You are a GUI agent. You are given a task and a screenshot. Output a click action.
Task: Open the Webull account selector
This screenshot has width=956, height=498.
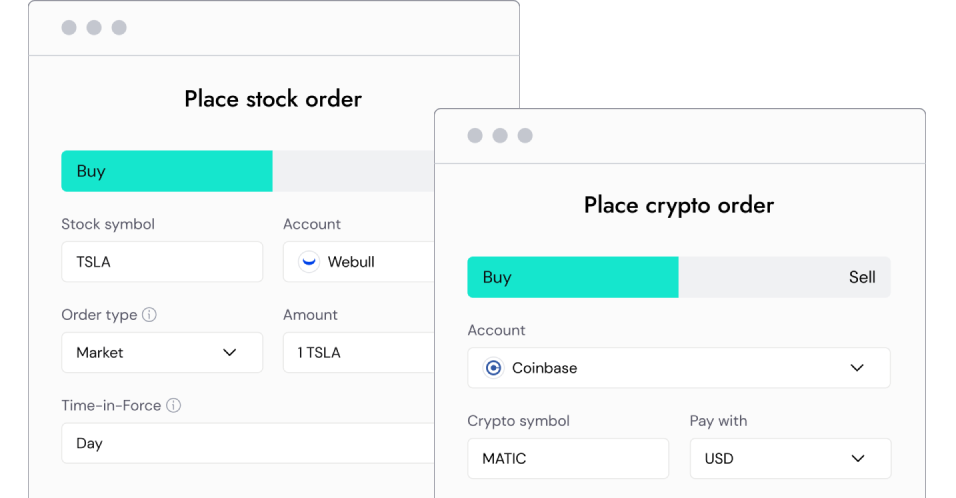pyautogui.click(x=360, y=262)
